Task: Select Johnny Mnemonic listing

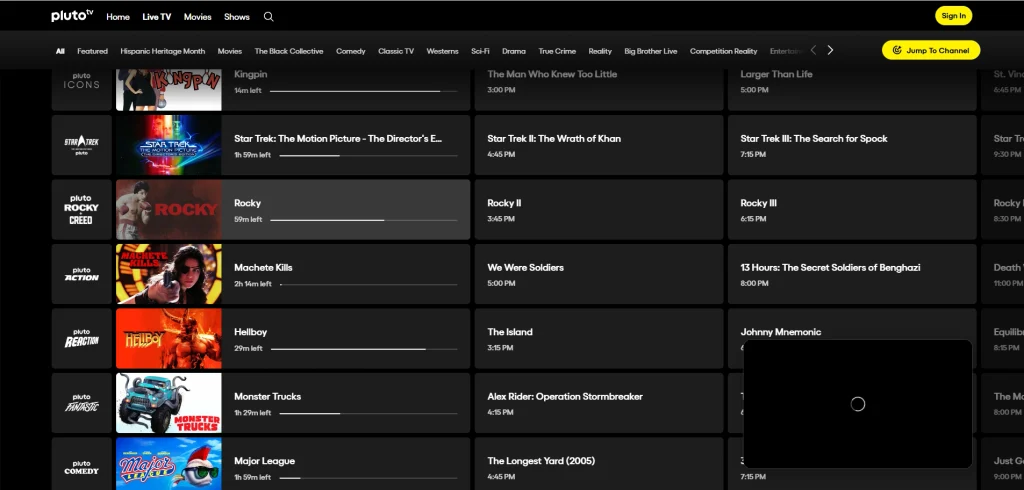Action: click(x=852, y=325)
